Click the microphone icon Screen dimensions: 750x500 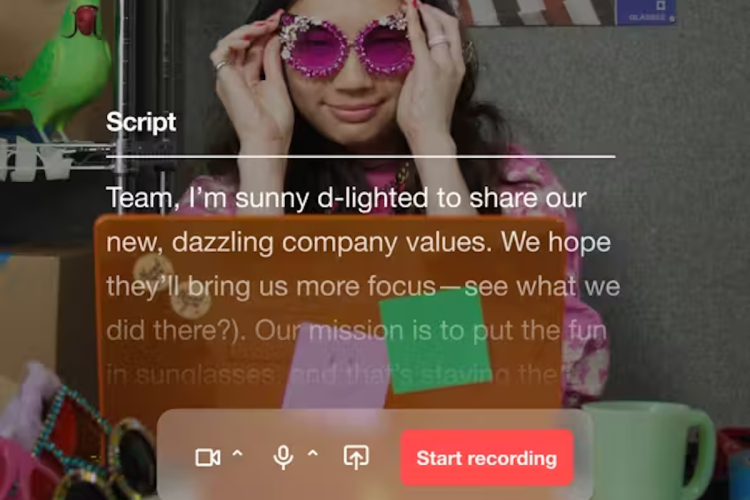click(x=283, y=458)
